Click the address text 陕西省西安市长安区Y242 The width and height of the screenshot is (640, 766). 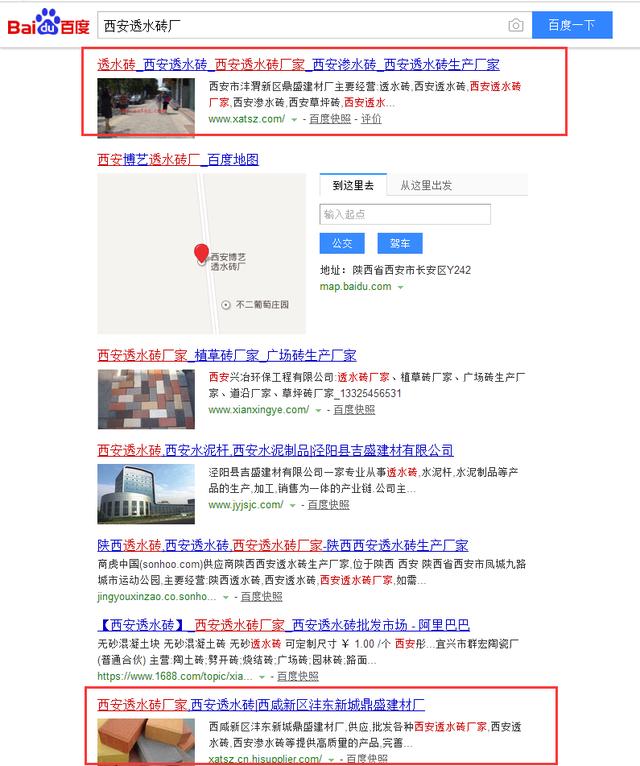411,270
